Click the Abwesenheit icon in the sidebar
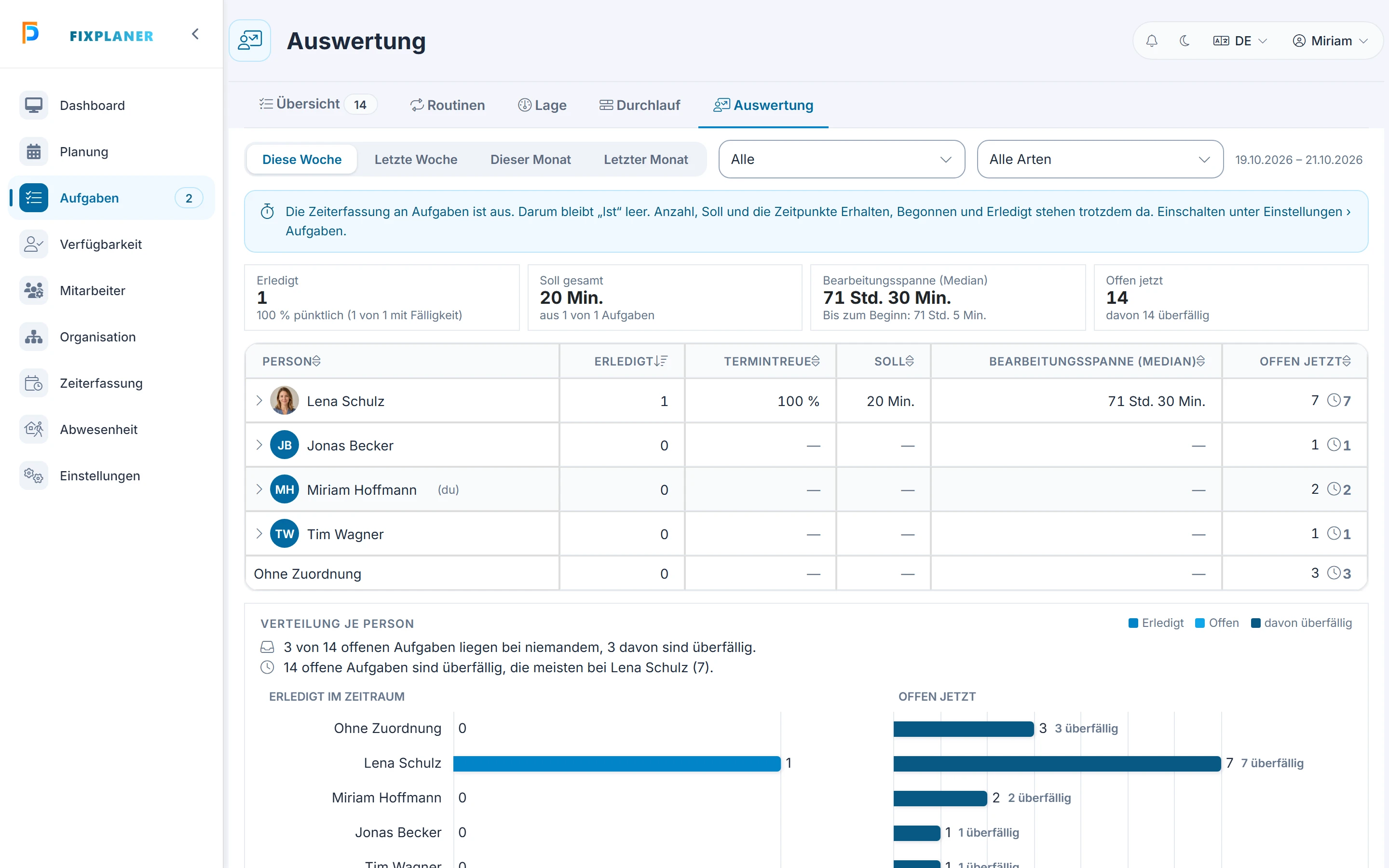Image resolution: width=1389 pixels, height=868 pixels. pos(34,429)
